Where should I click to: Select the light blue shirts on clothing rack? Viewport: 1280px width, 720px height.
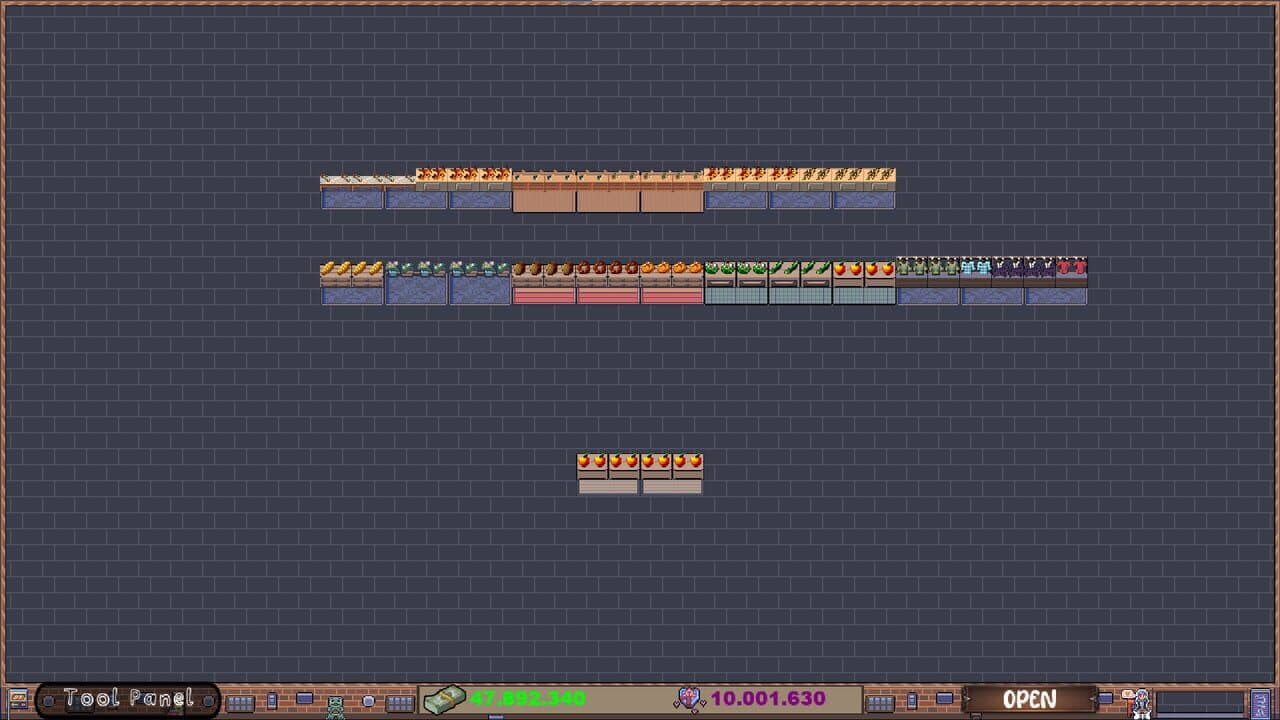(x=975, y=268)
